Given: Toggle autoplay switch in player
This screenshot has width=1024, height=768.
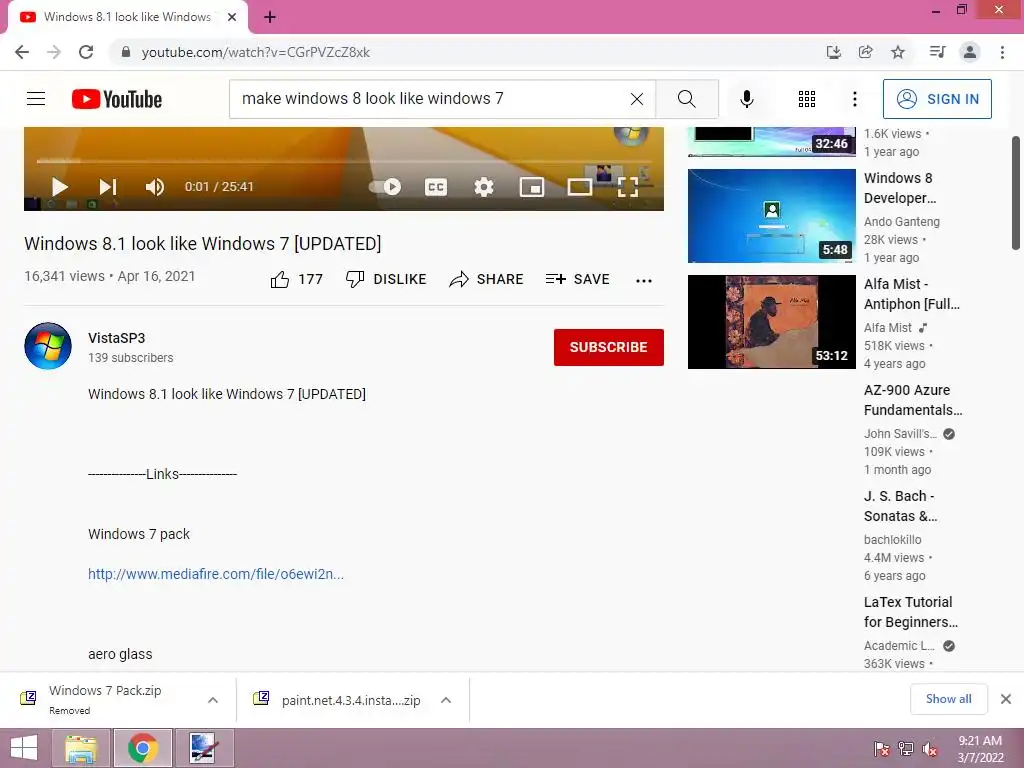Looking at the screenshot, I should tap(385, 187).
